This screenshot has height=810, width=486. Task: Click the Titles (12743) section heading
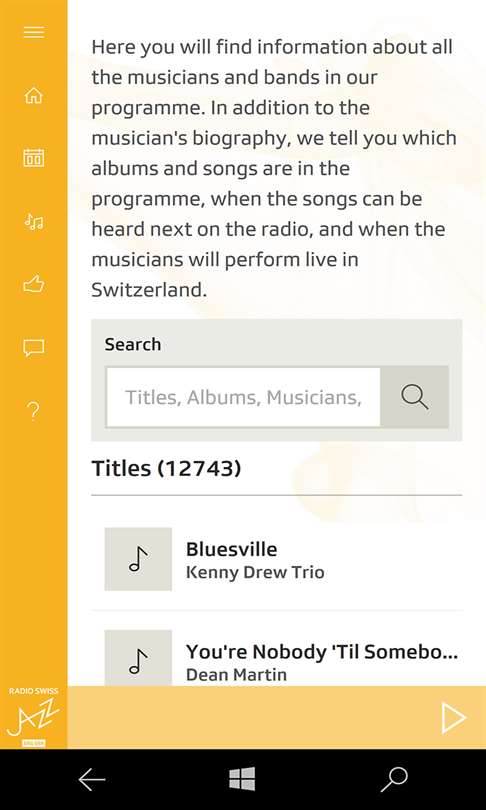tap(166, 469)
